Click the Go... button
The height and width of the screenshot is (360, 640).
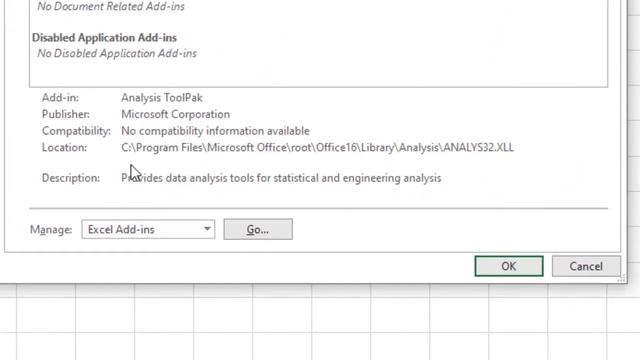point(258,229)
